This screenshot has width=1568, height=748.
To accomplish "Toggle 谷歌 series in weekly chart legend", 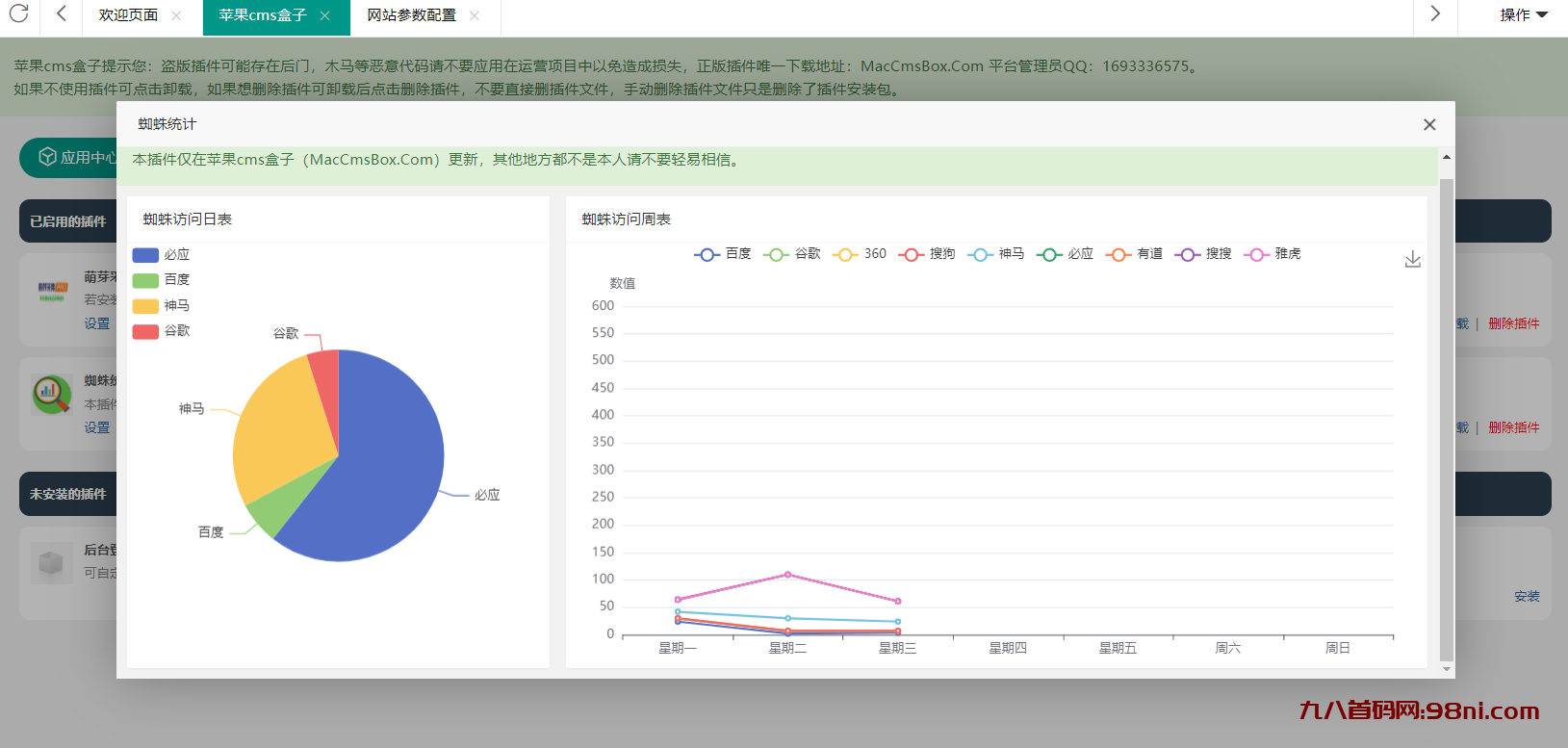I will click(792, 254).
